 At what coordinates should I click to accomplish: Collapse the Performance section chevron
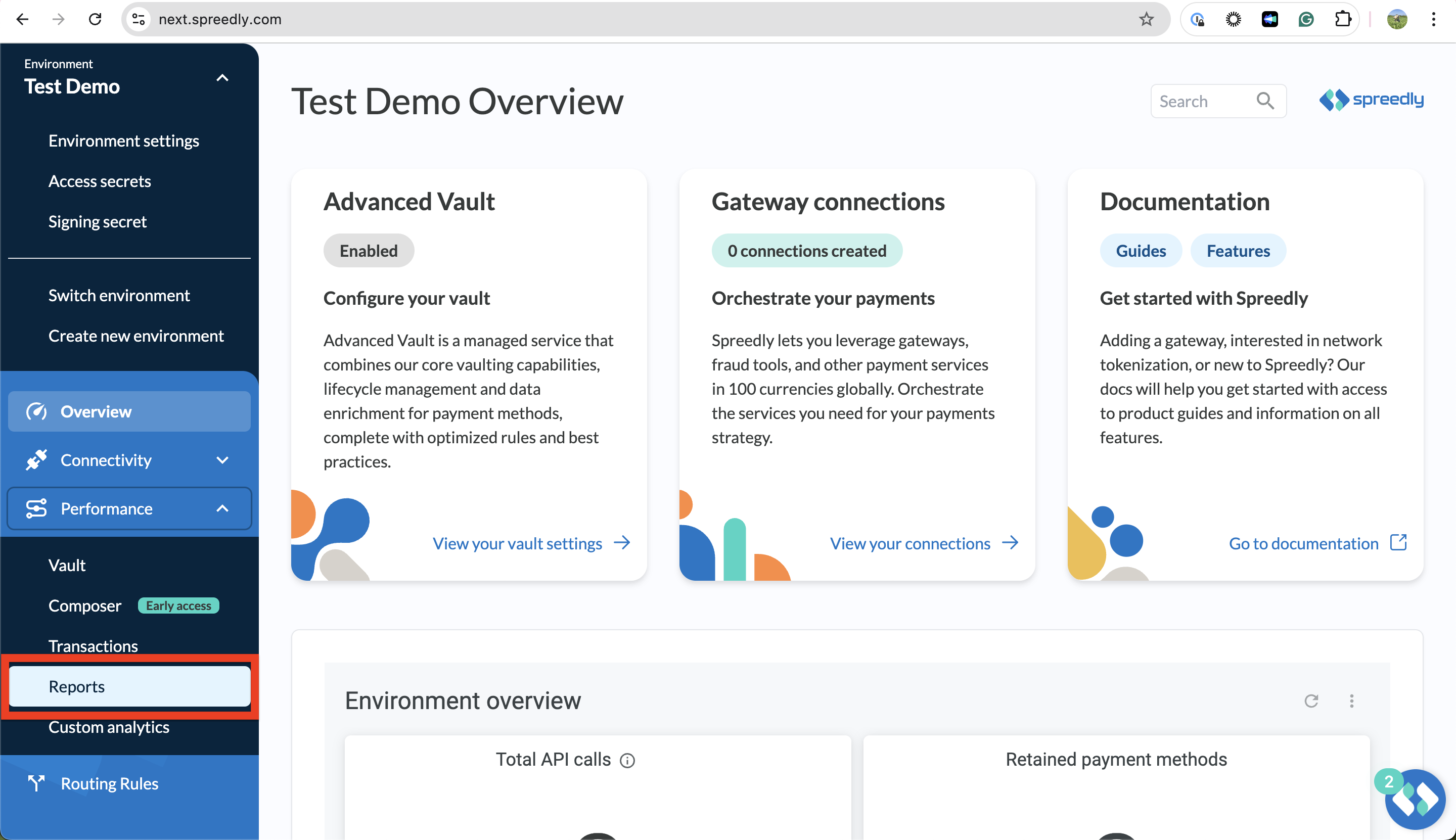(222, 508)
